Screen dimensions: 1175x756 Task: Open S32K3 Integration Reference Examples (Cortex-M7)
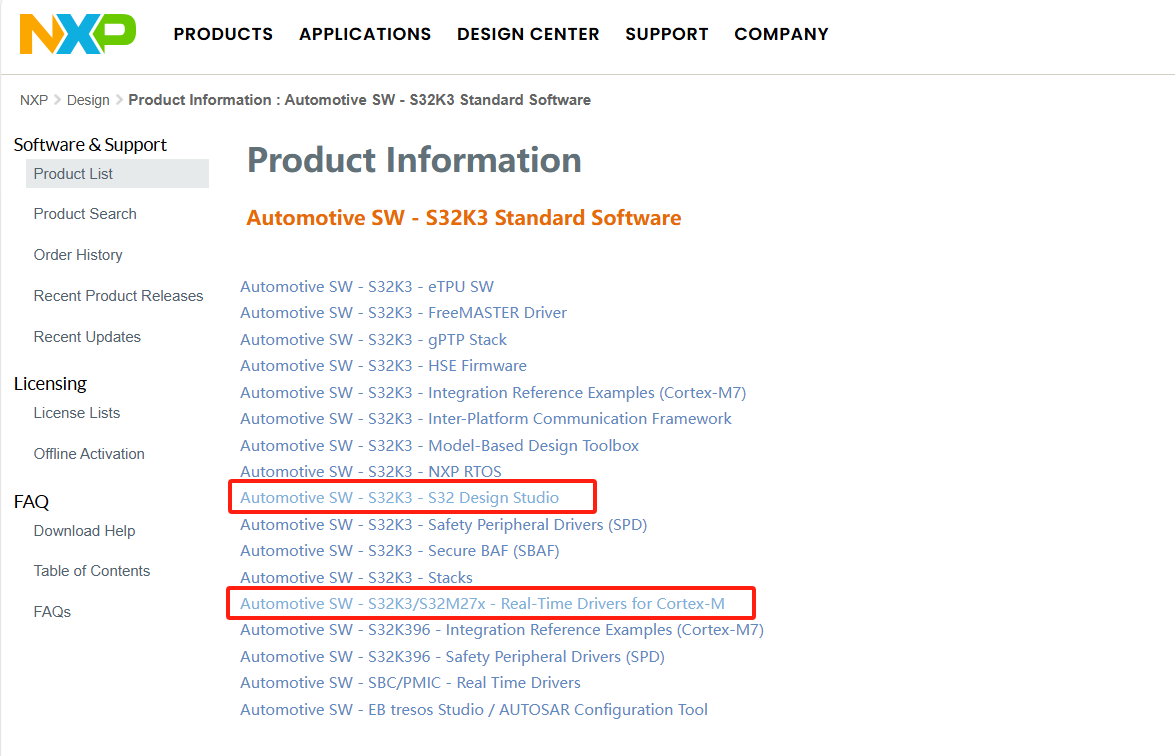point(493,393)
